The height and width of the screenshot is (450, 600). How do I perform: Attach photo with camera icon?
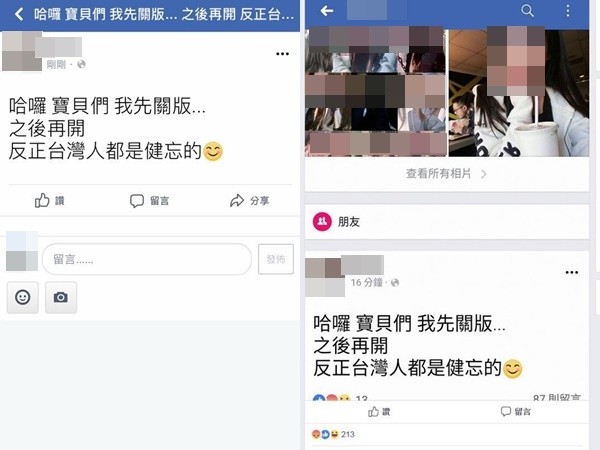pyautogui.click(x=61, y=297)
